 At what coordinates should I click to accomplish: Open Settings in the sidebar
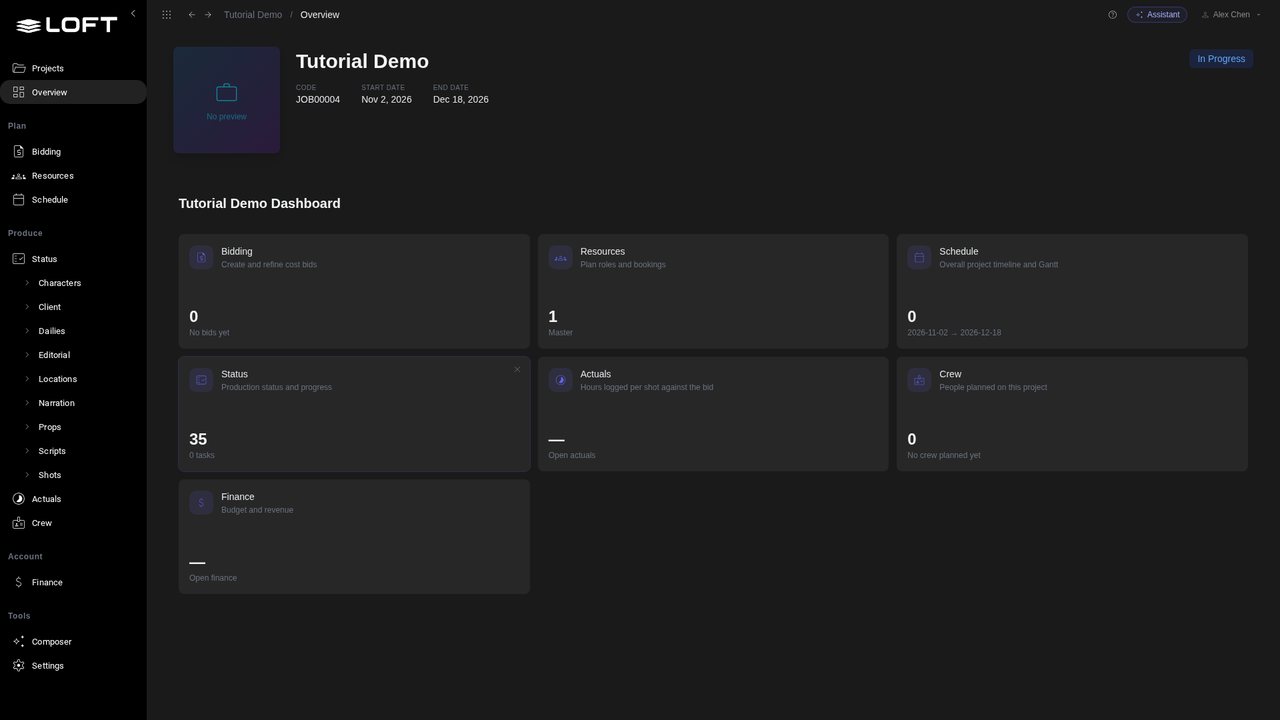(73, 666)
